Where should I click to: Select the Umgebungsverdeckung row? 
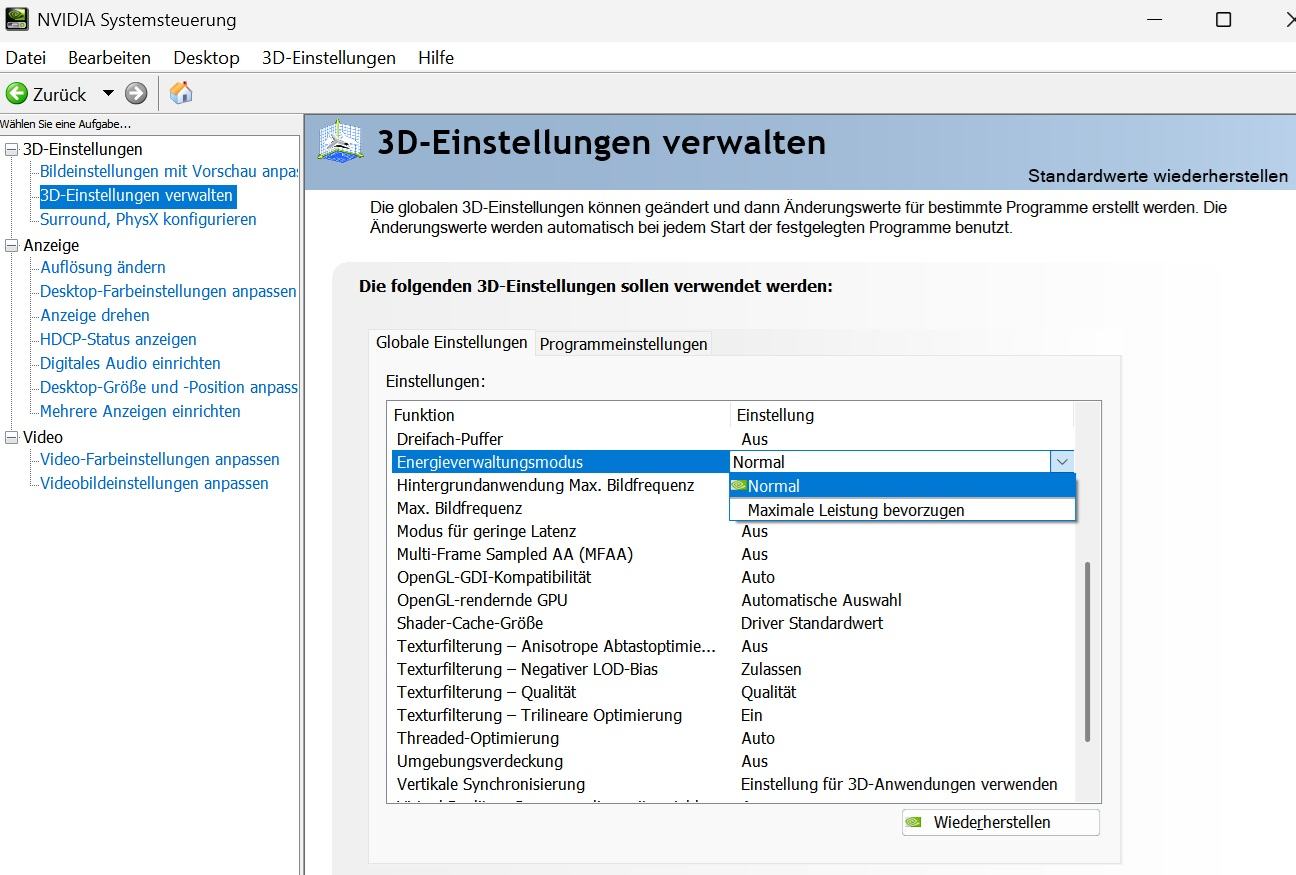(731, 761)
